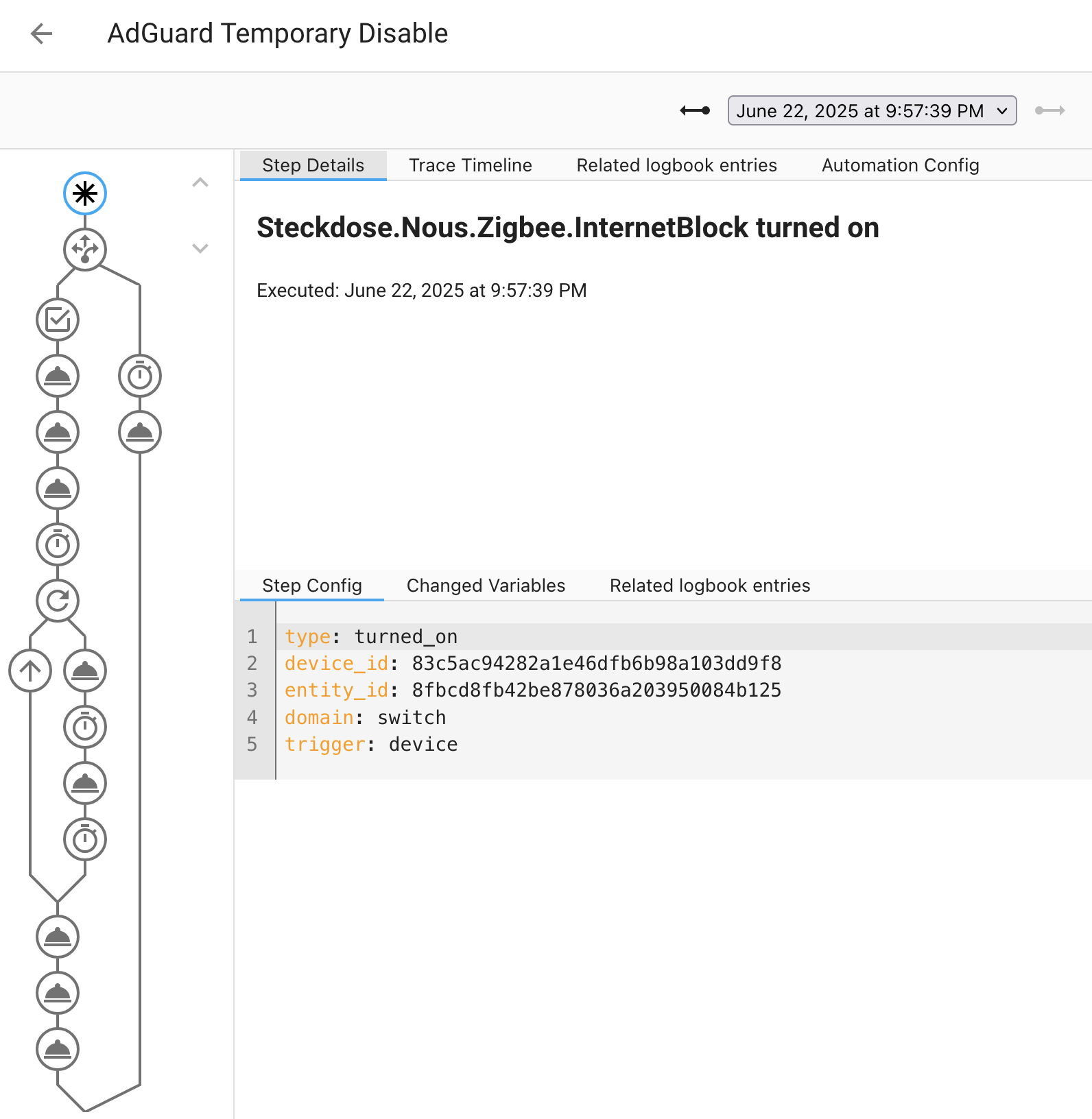Select the Step Config tab

point(311,586)
